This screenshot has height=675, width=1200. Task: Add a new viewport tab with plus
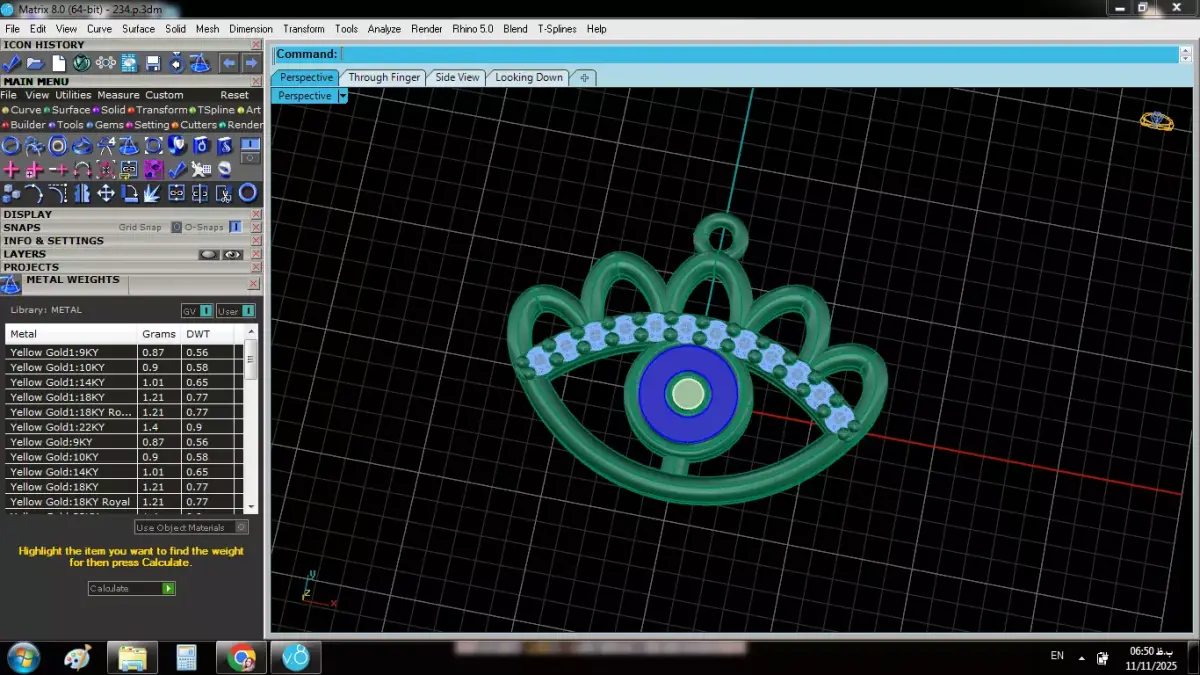coord(584,77)
